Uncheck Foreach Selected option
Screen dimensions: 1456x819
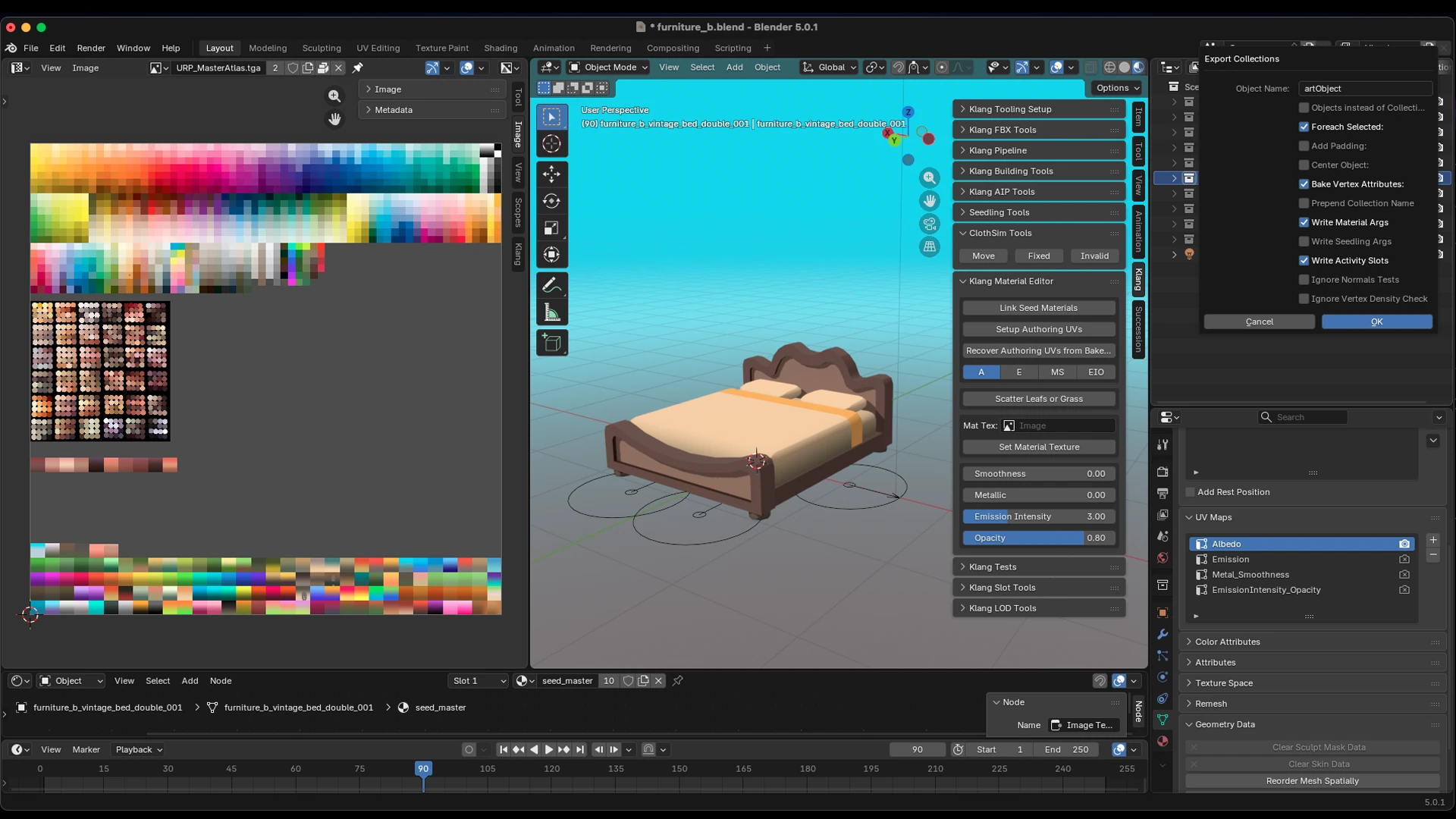click(1304, 127)
